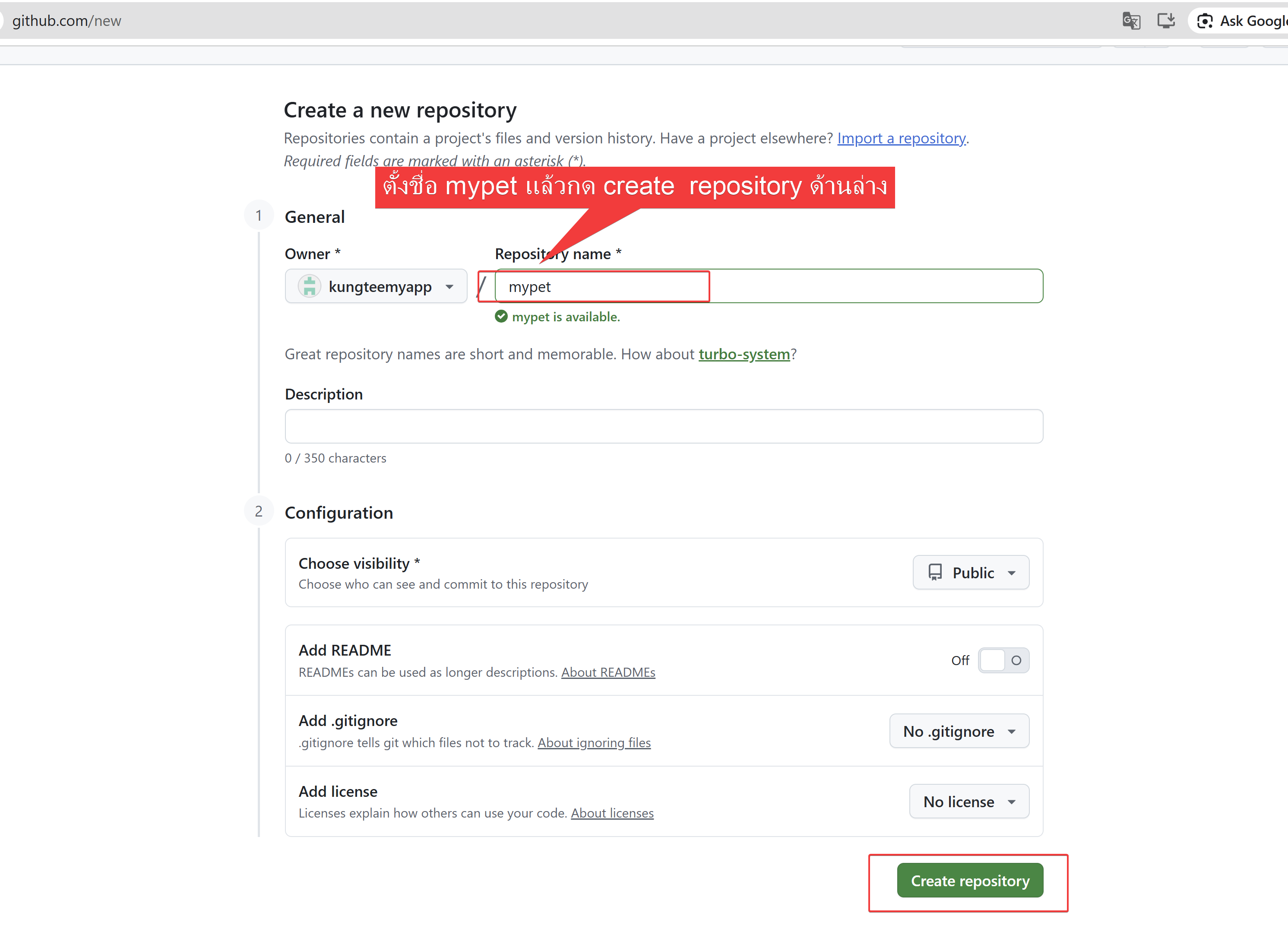Click the green availability checkmark icon

501,316
